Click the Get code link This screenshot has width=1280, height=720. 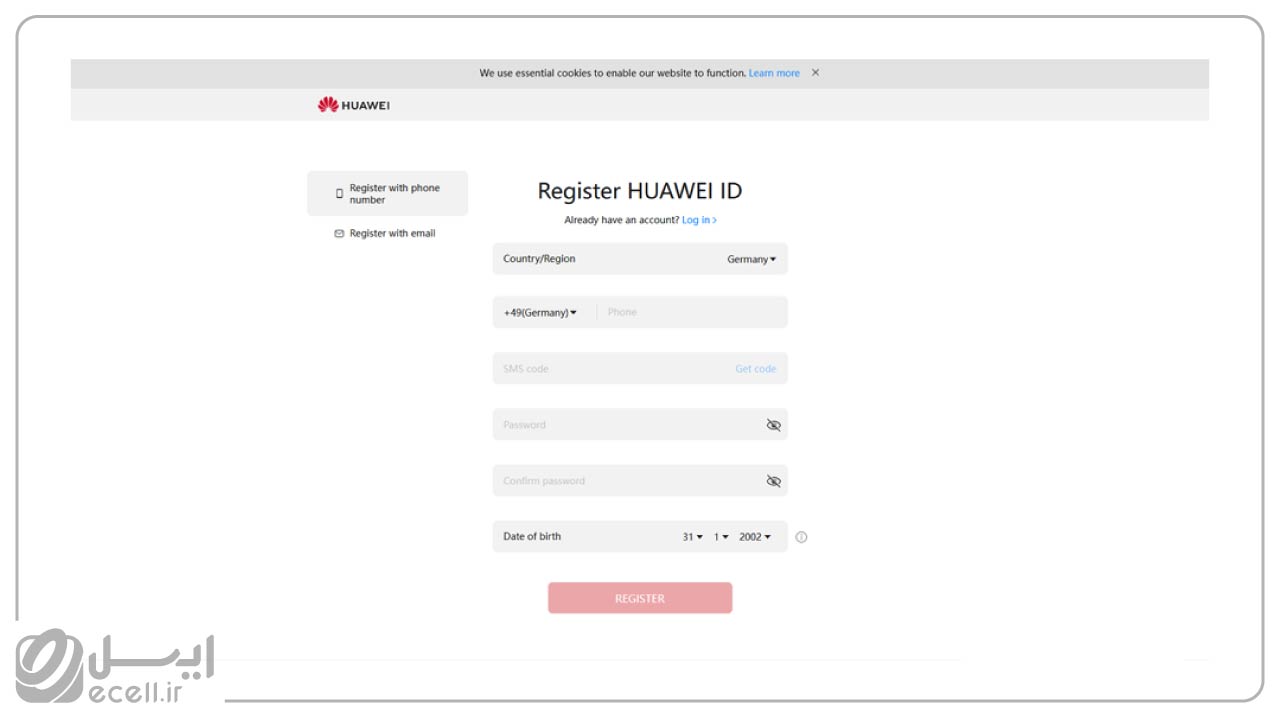tap(756, 369)
